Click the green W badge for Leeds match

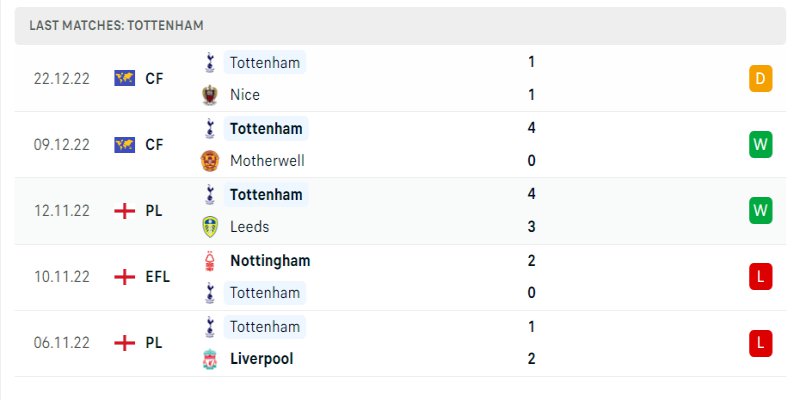760,210
